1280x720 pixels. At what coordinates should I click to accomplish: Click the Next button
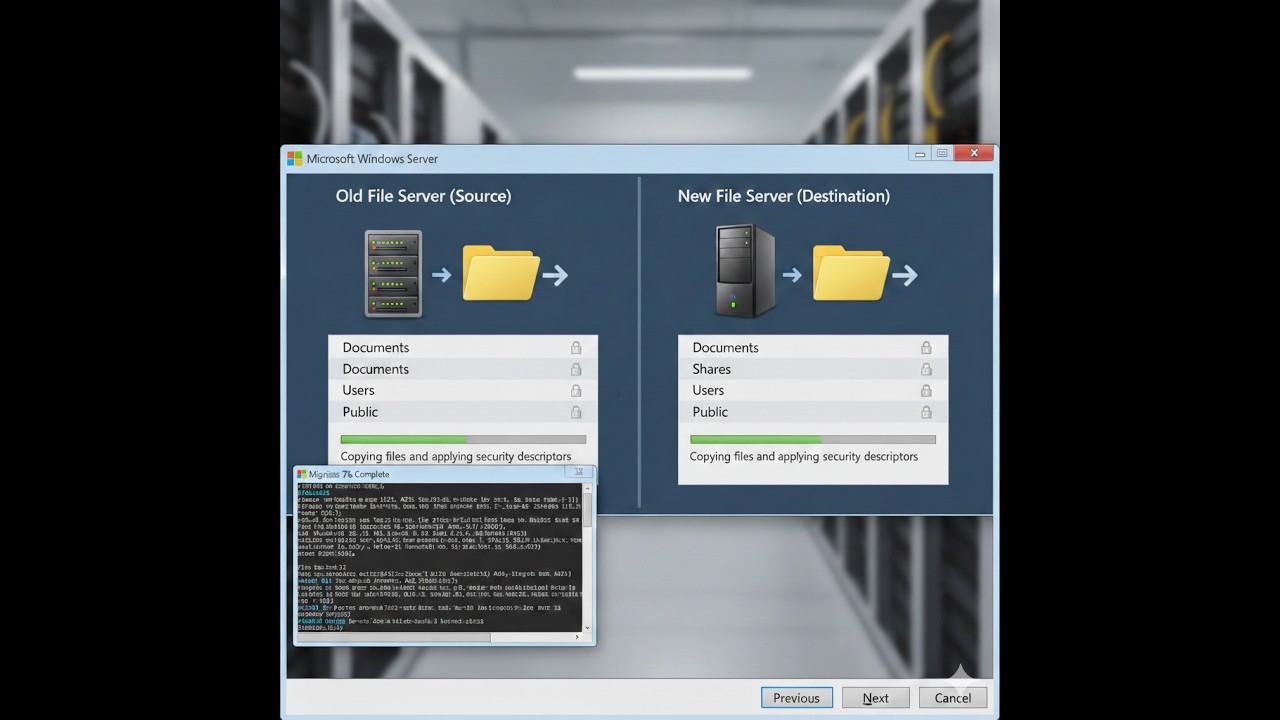point(875,698)
